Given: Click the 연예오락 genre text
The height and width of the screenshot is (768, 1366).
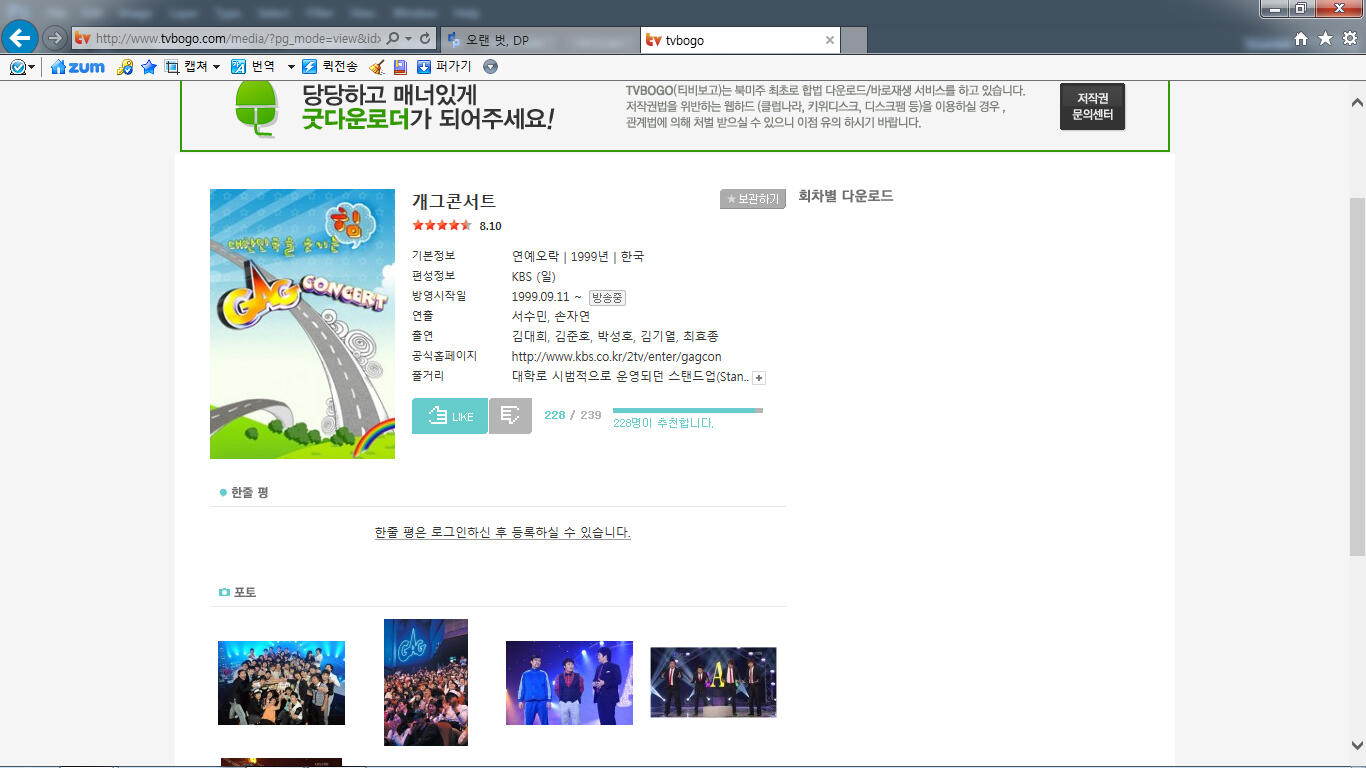Looking at the screenshot, I should 535,256.
